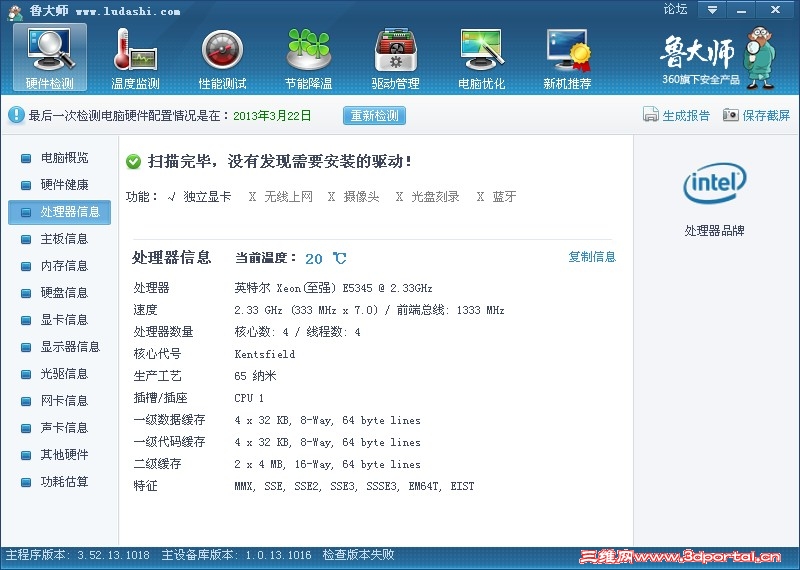Select 显卡信息 in the sidebar
This screenshot has height=570, width=800.
point(59,320)
